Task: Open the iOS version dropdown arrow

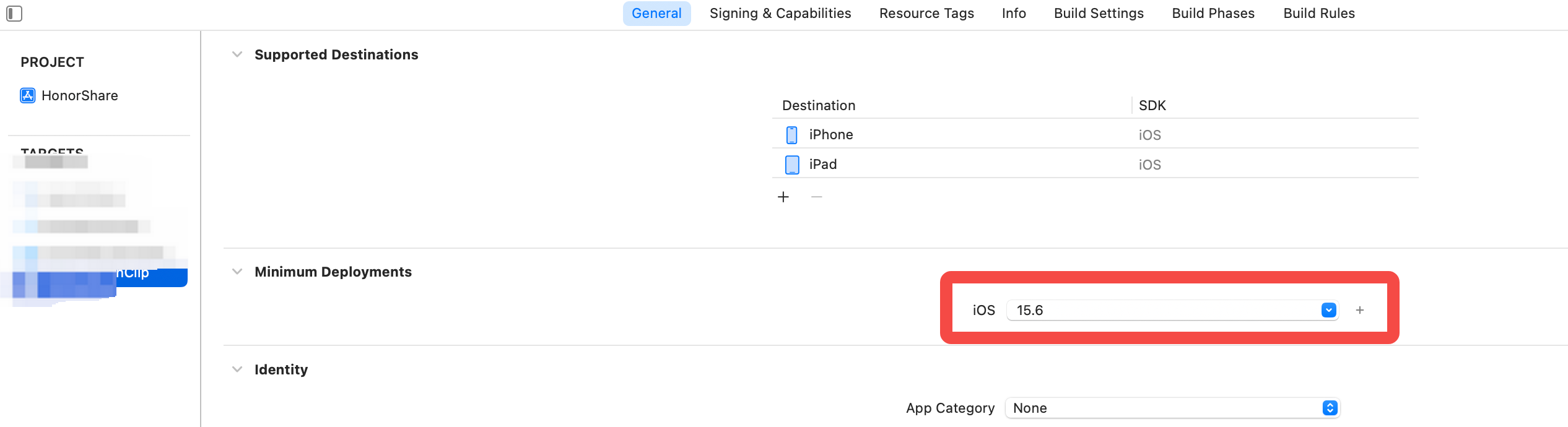Action: click(1328, 310)
